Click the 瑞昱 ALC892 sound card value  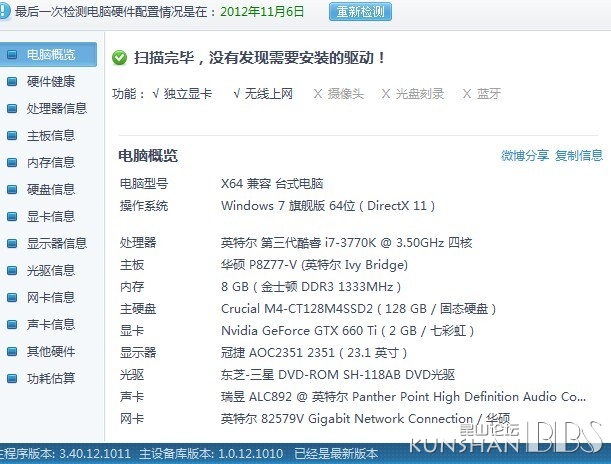pos(403,397)
